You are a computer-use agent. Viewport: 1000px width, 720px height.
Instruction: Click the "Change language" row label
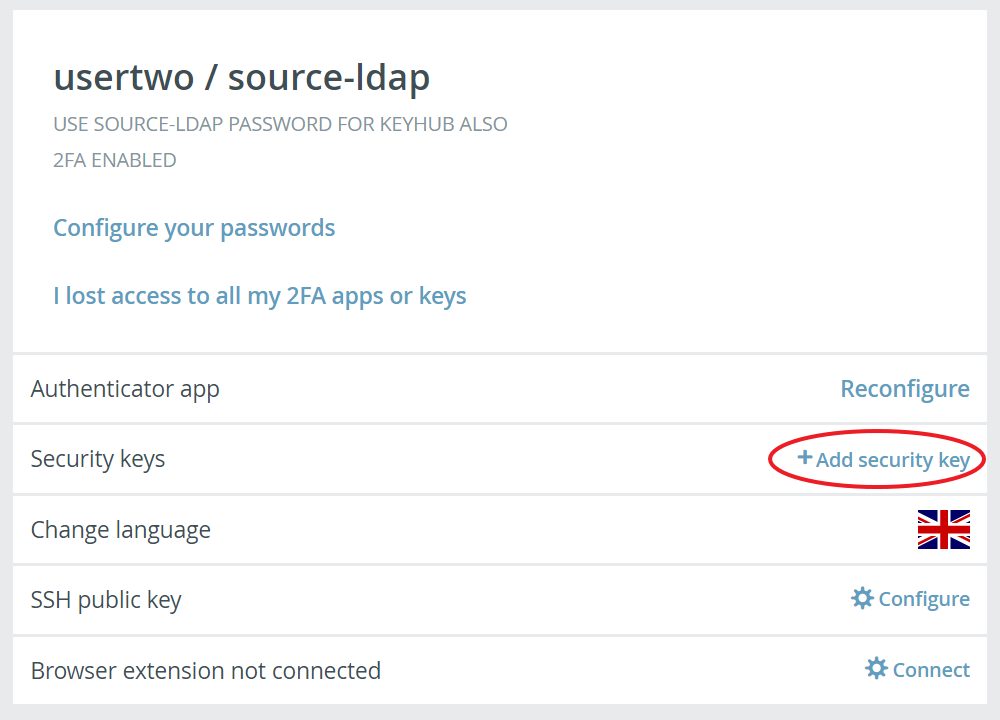click(x=121, y=530)
